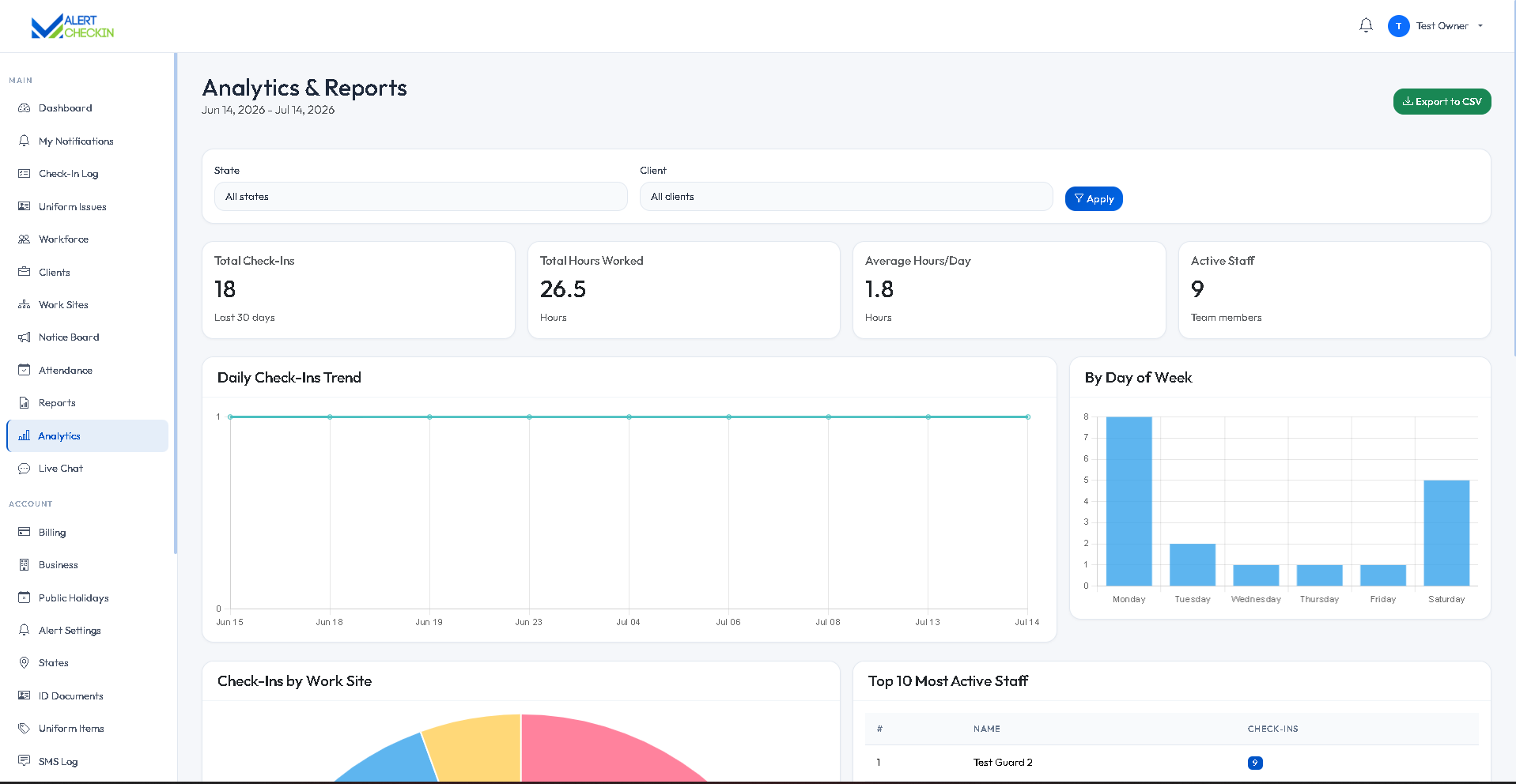Select Reports menu item

click(57, 403)
